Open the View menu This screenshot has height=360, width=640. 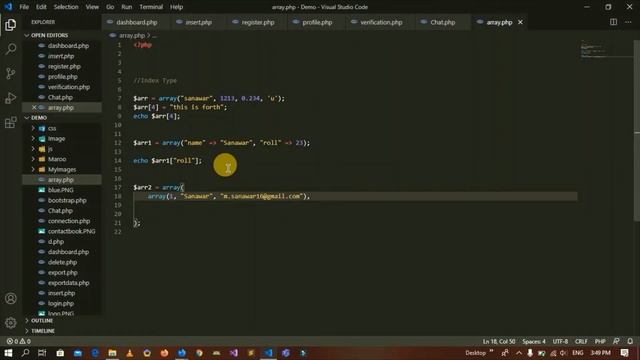pyautogui.click(x=92, y=7)
